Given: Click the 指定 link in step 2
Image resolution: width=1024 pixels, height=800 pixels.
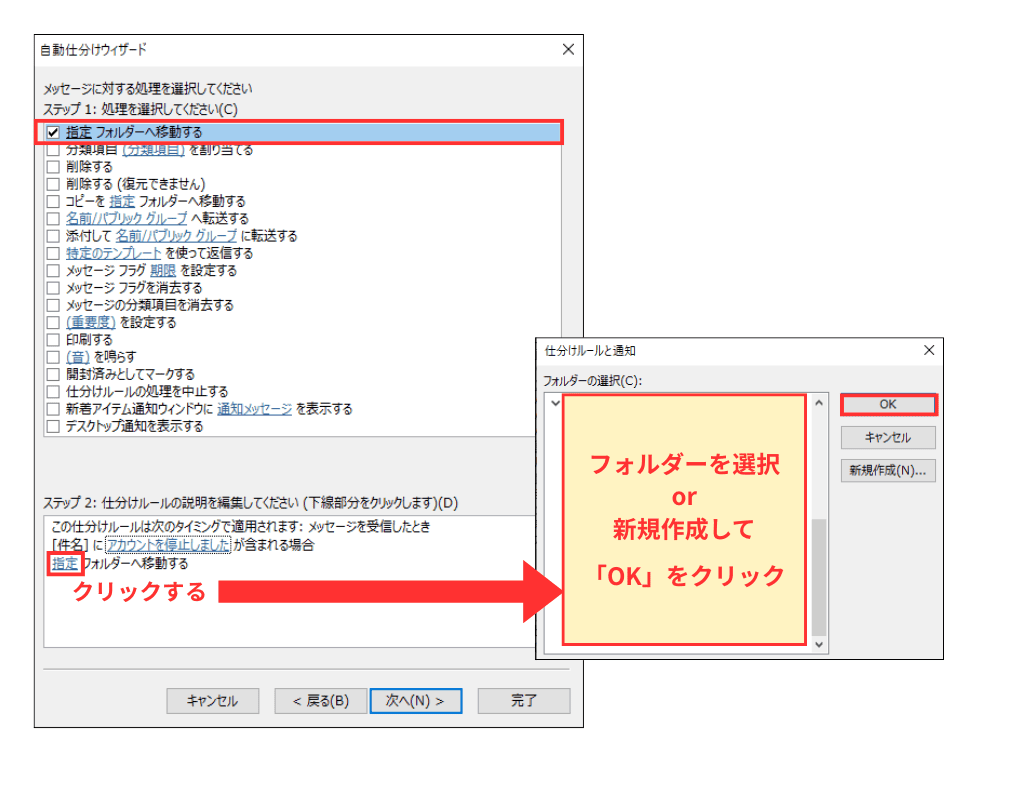Looking at the screenshot, I should [65, 564].
